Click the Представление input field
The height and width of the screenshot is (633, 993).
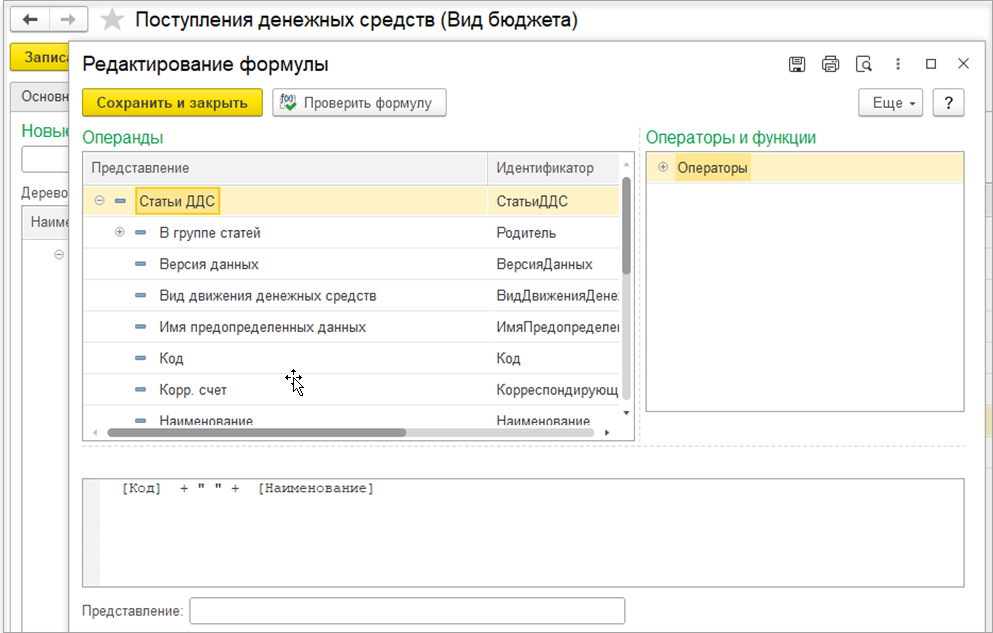click(406, 610)
